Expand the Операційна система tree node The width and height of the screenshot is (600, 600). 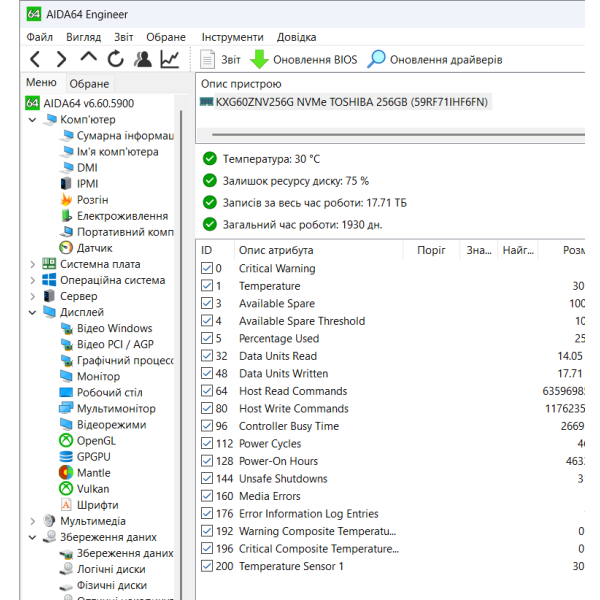click(x=33, y=280)
